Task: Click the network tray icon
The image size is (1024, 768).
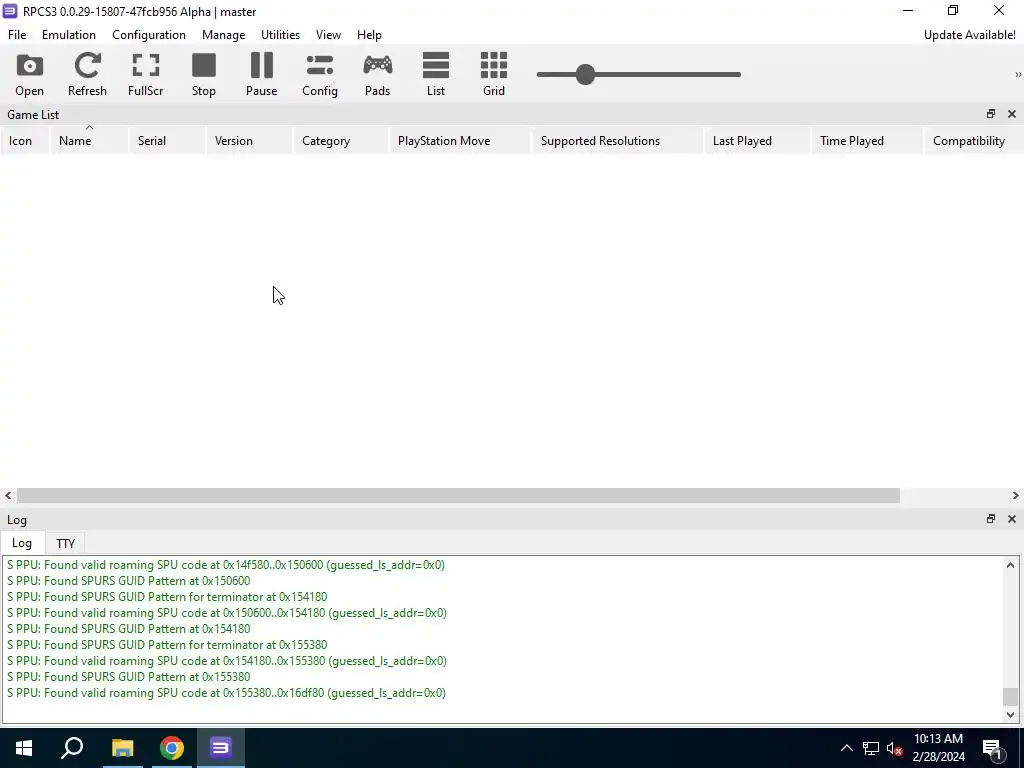Action: coord(871,748)
